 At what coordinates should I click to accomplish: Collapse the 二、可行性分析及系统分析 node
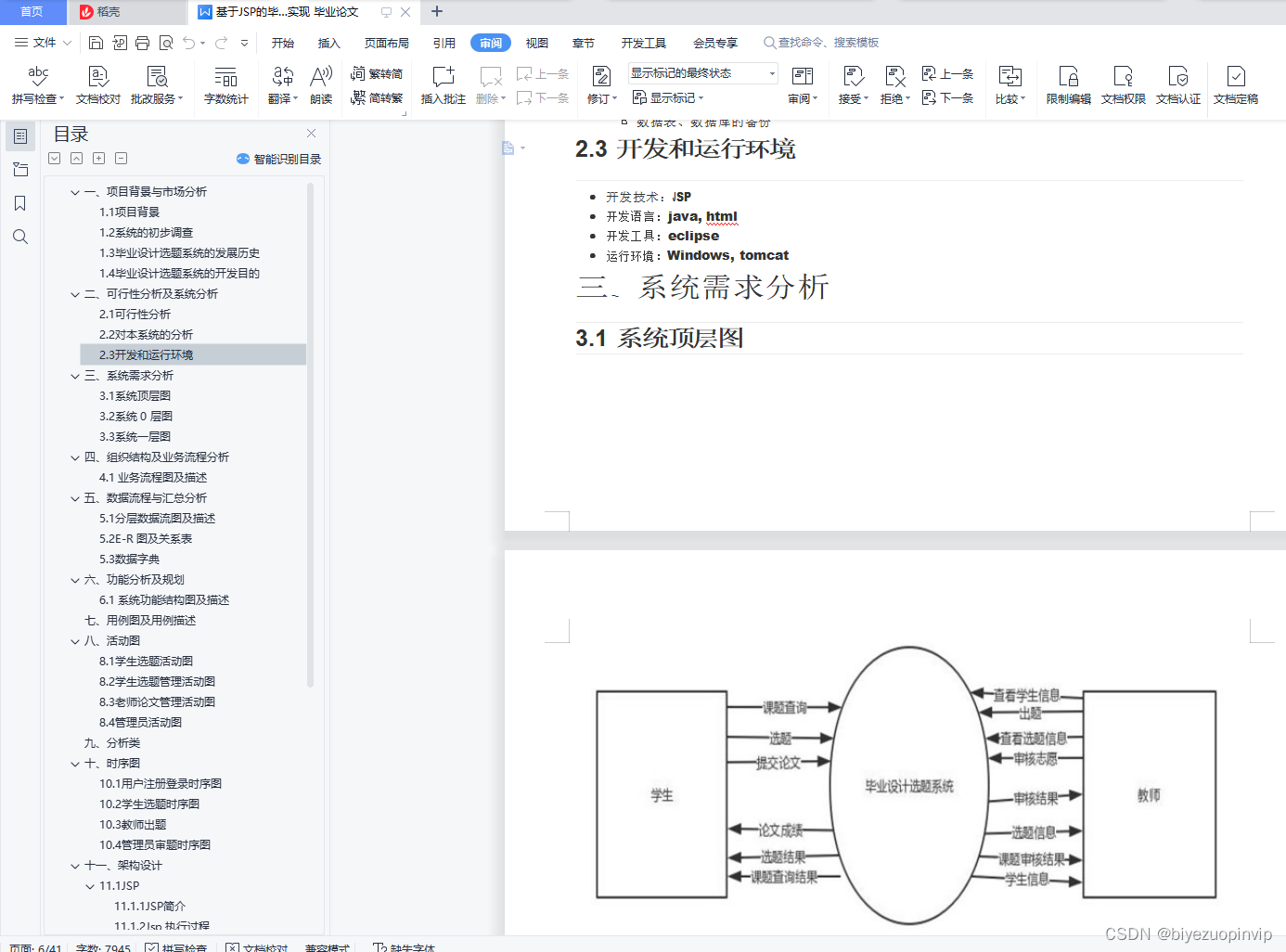point(75,294)
